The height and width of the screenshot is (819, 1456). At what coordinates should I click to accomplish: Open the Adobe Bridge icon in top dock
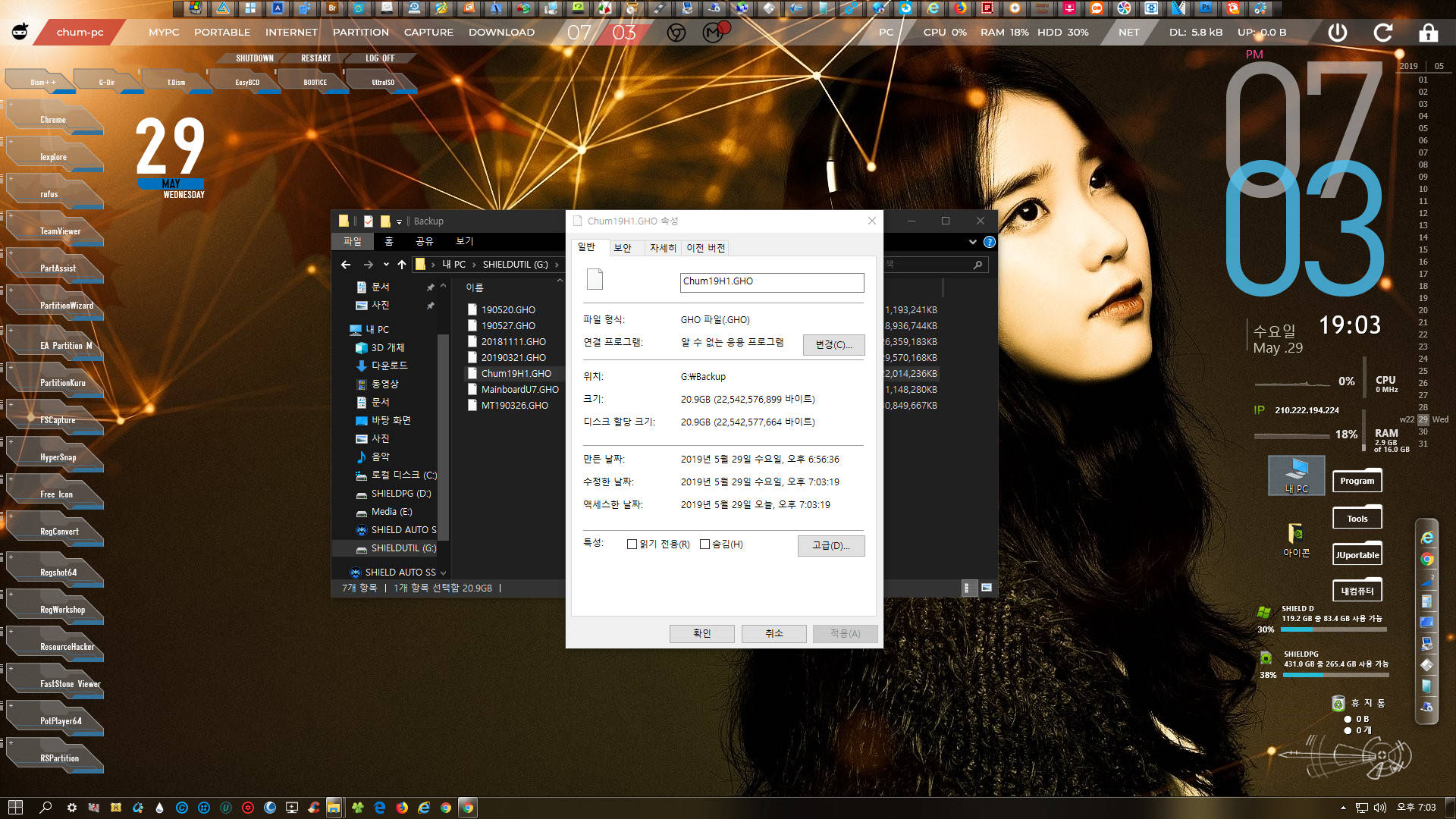(x=332, y=8)
